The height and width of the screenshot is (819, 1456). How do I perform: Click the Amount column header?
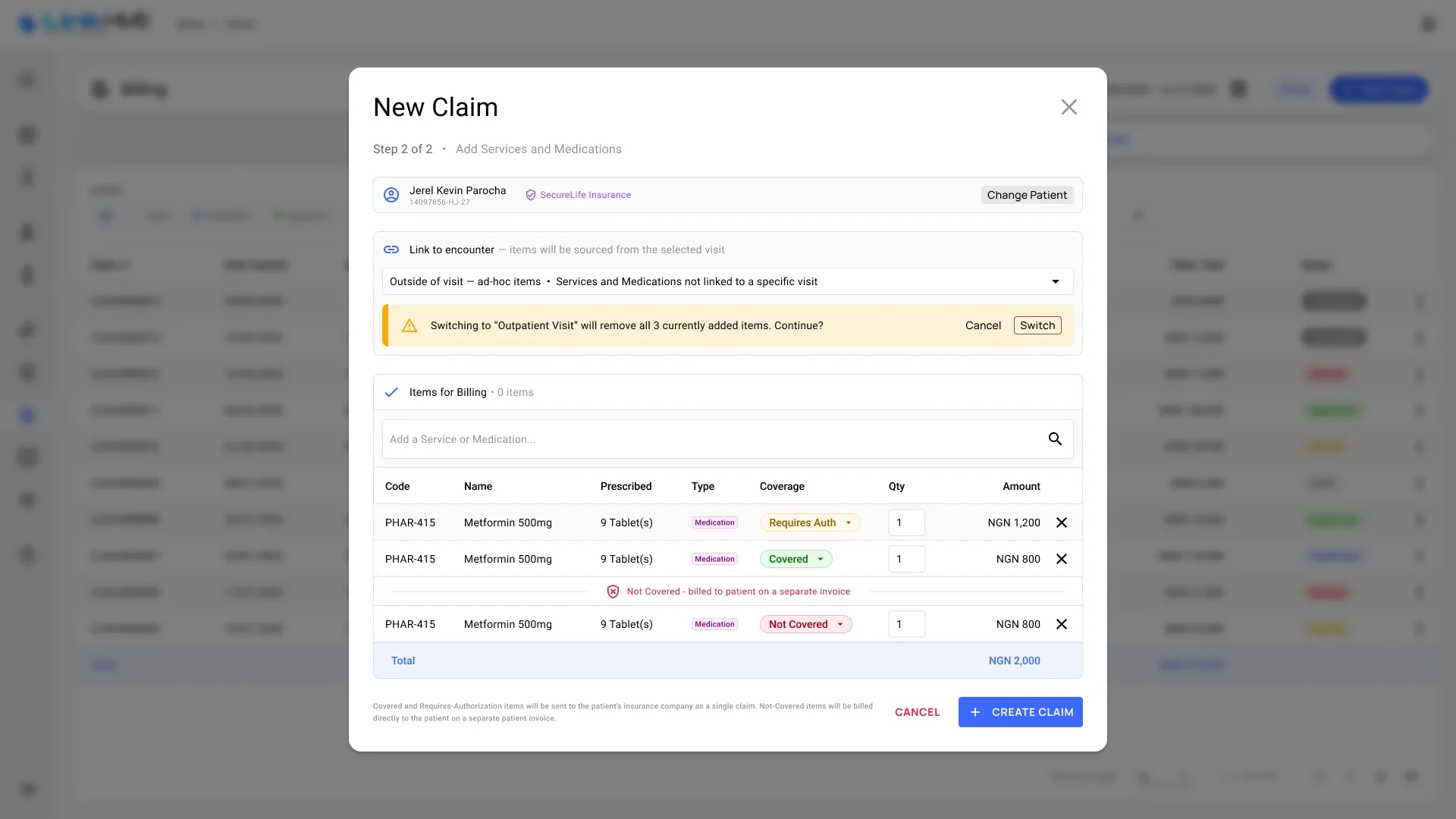click(x=1021, y=486)
